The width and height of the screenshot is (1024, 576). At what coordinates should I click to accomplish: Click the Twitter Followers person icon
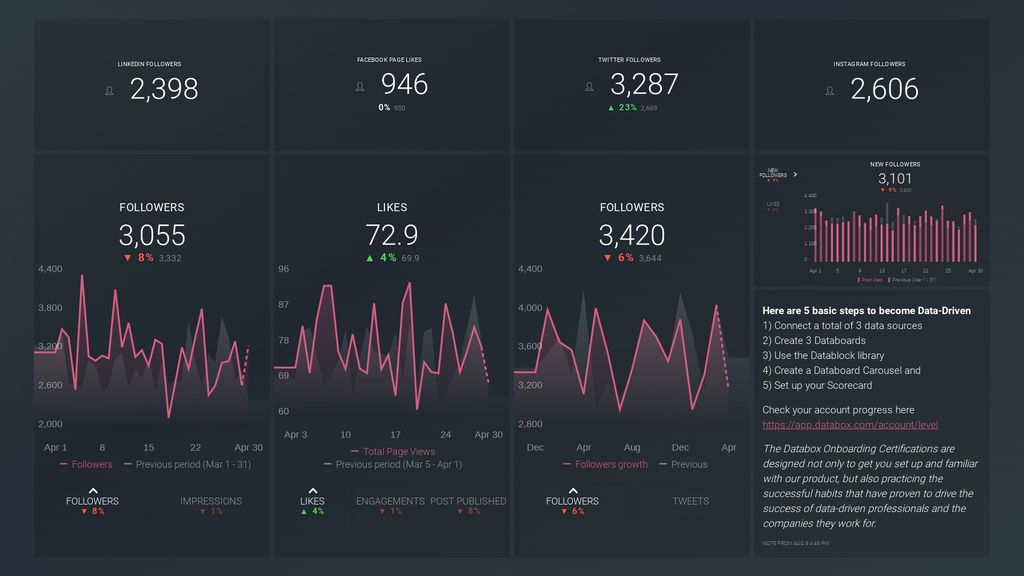(x=589, y=86)
